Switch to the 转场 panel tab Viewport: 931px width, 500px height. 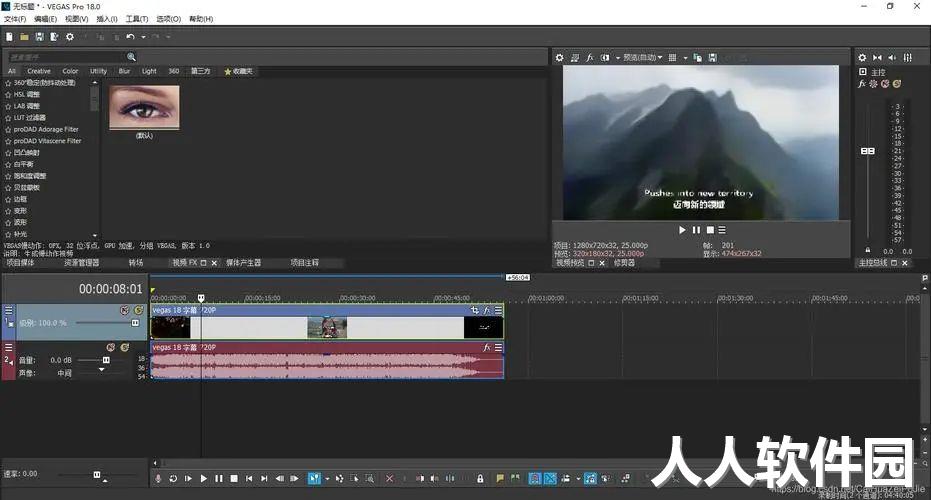(x=136, y=262)
